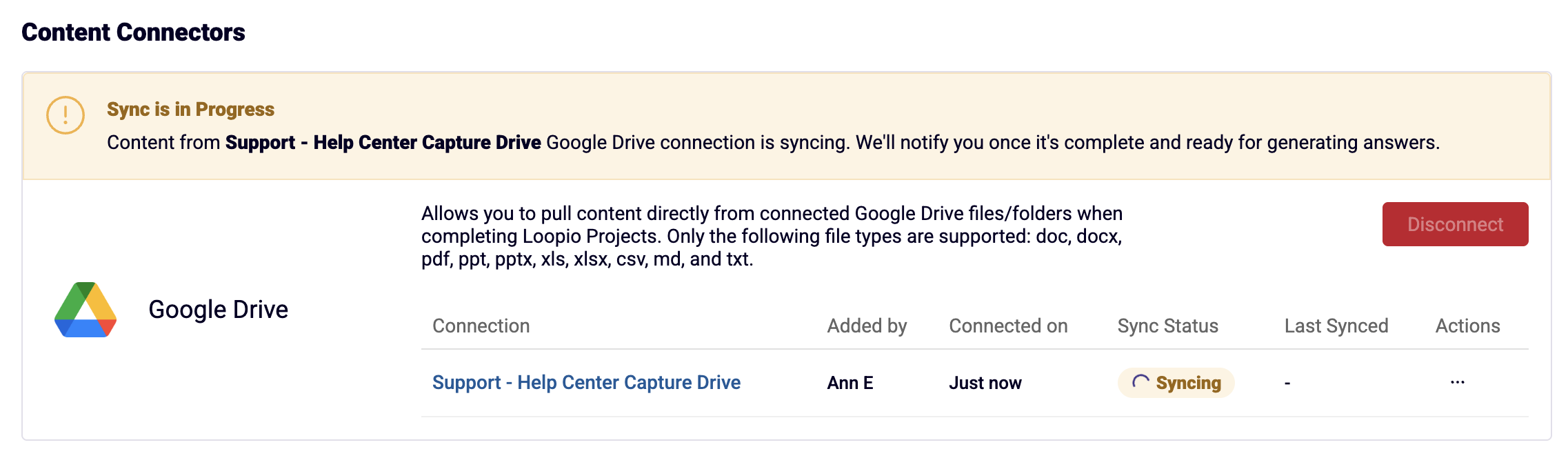The height and width of the screenshot is (458, 1568).
Task: Click the Actions column header
Action: pyautogui.click(x=1467, y=326)
